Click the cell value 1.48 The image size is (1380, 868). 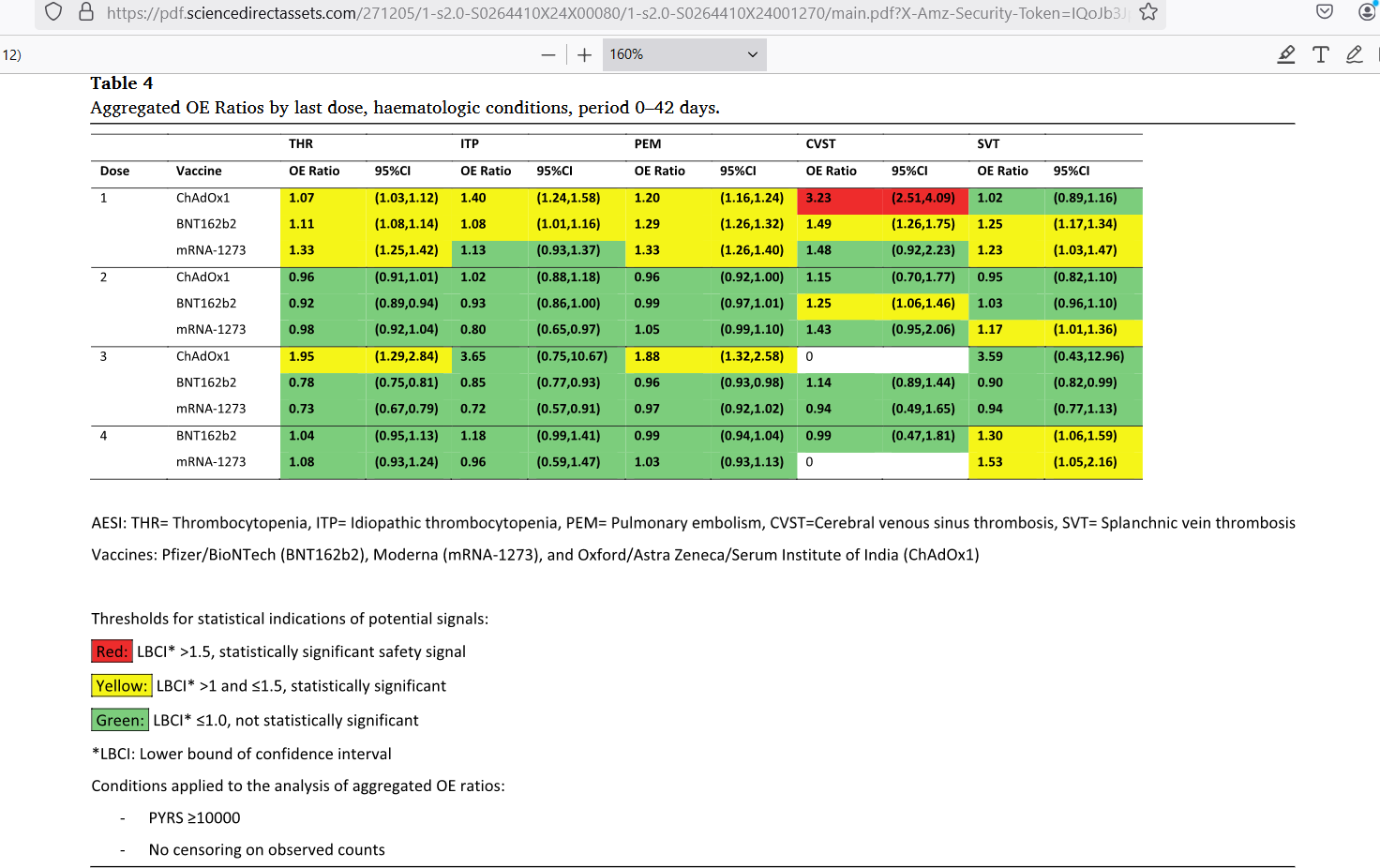pos(818,250)
